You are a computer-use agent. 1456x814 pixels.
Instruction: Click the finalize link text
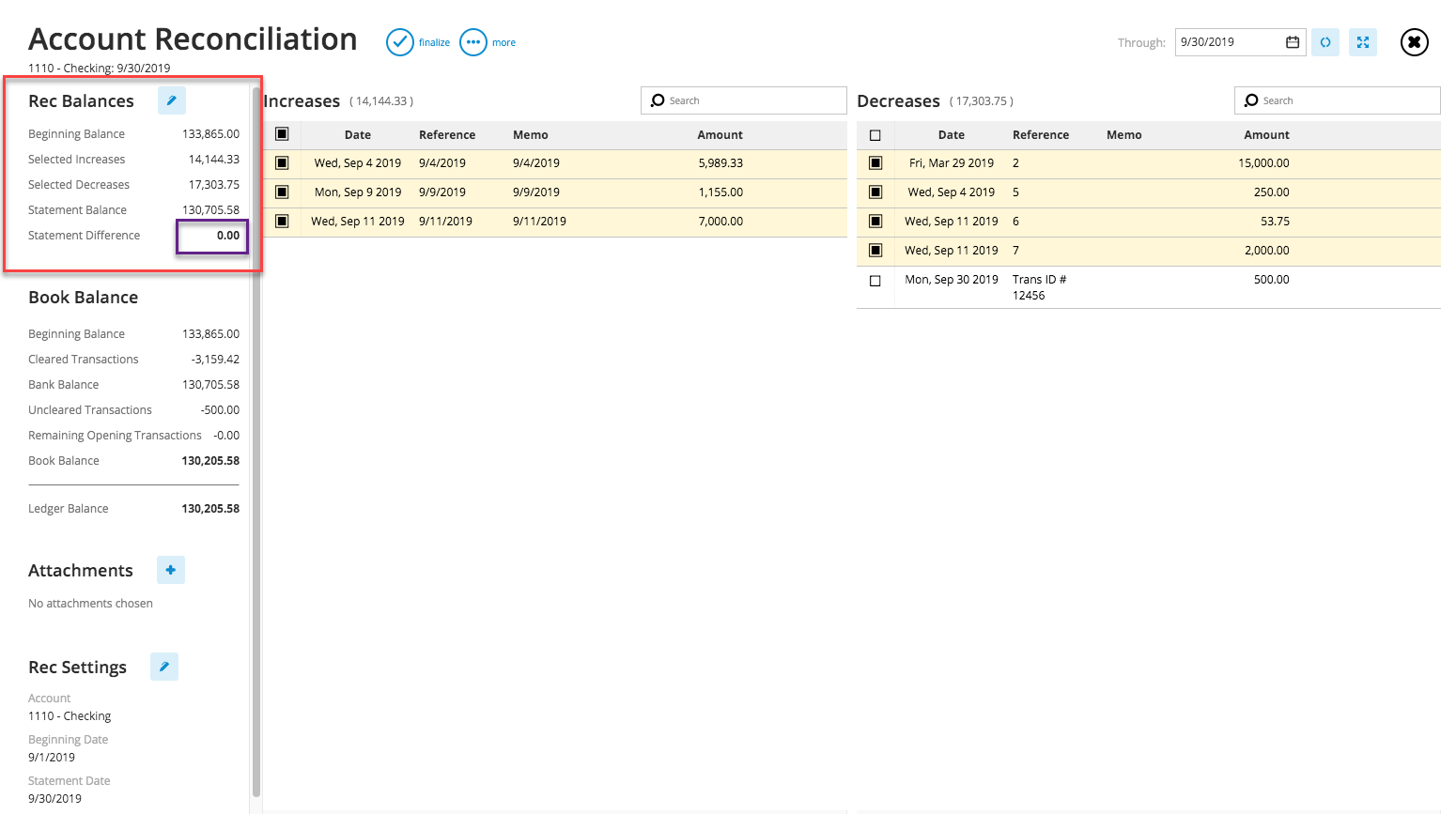[434, 42]
